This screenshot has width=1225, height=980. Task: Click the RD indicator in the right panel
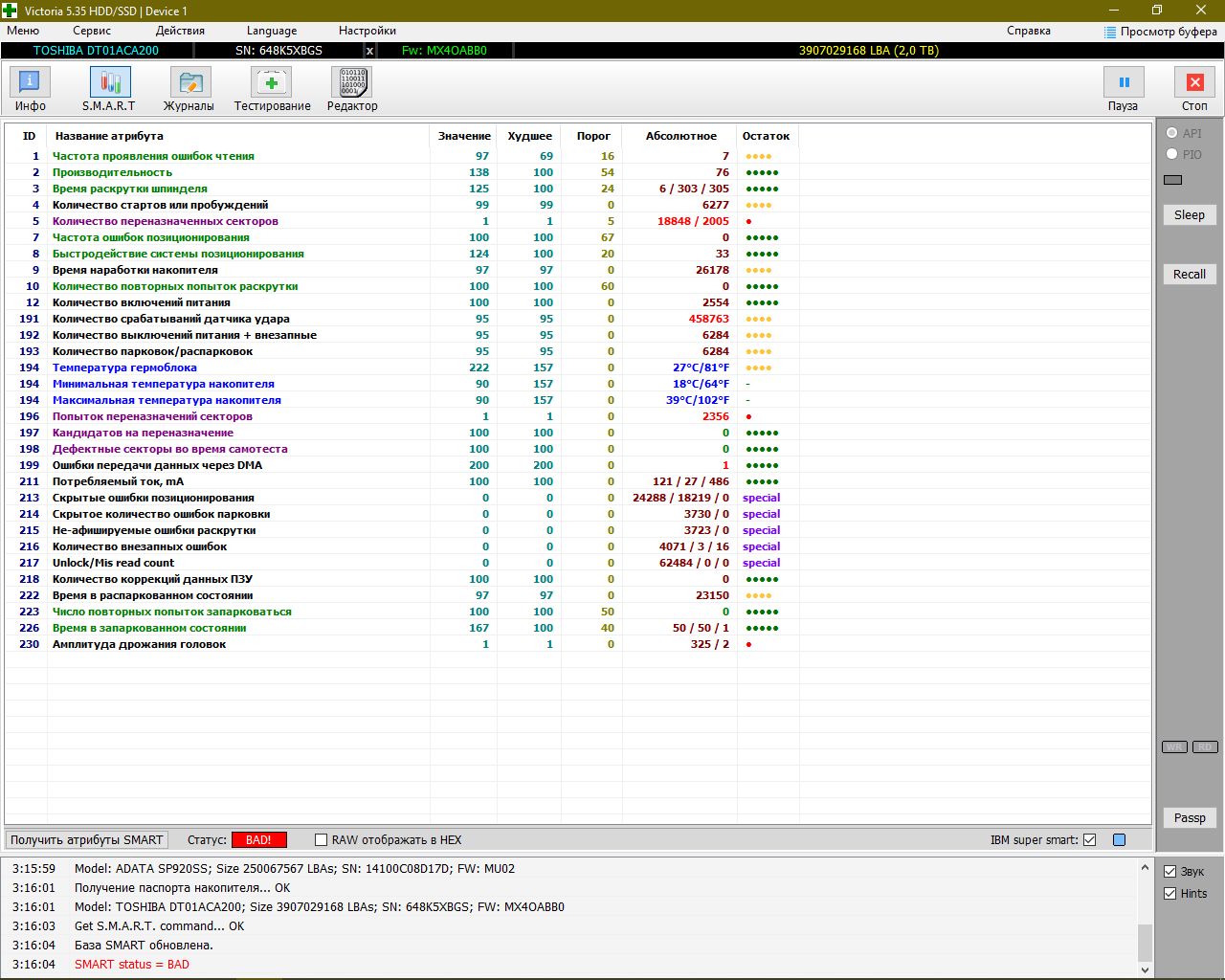click(1205, 746)
